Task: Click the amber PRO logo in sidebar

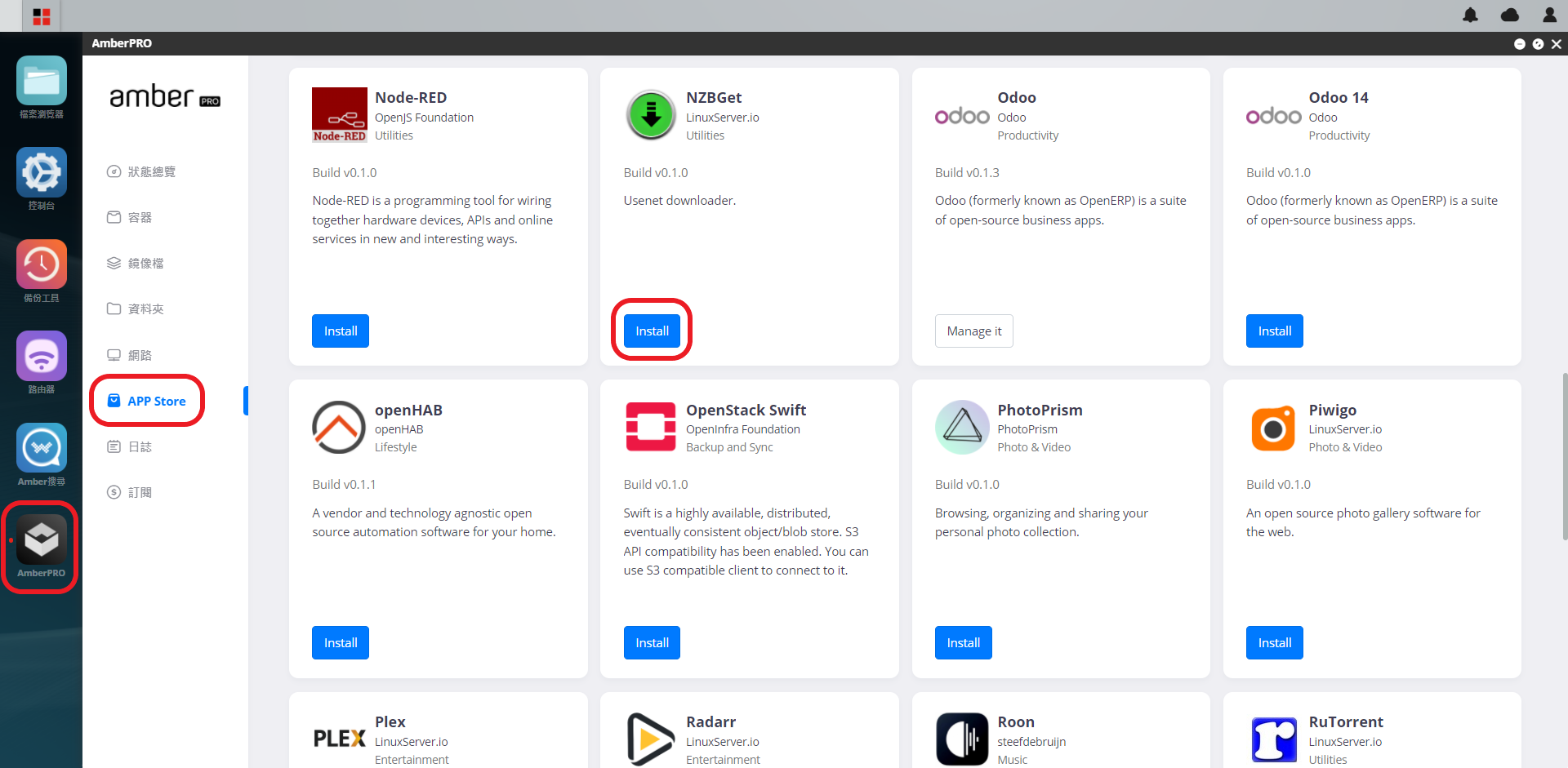Action: [165, 97]
